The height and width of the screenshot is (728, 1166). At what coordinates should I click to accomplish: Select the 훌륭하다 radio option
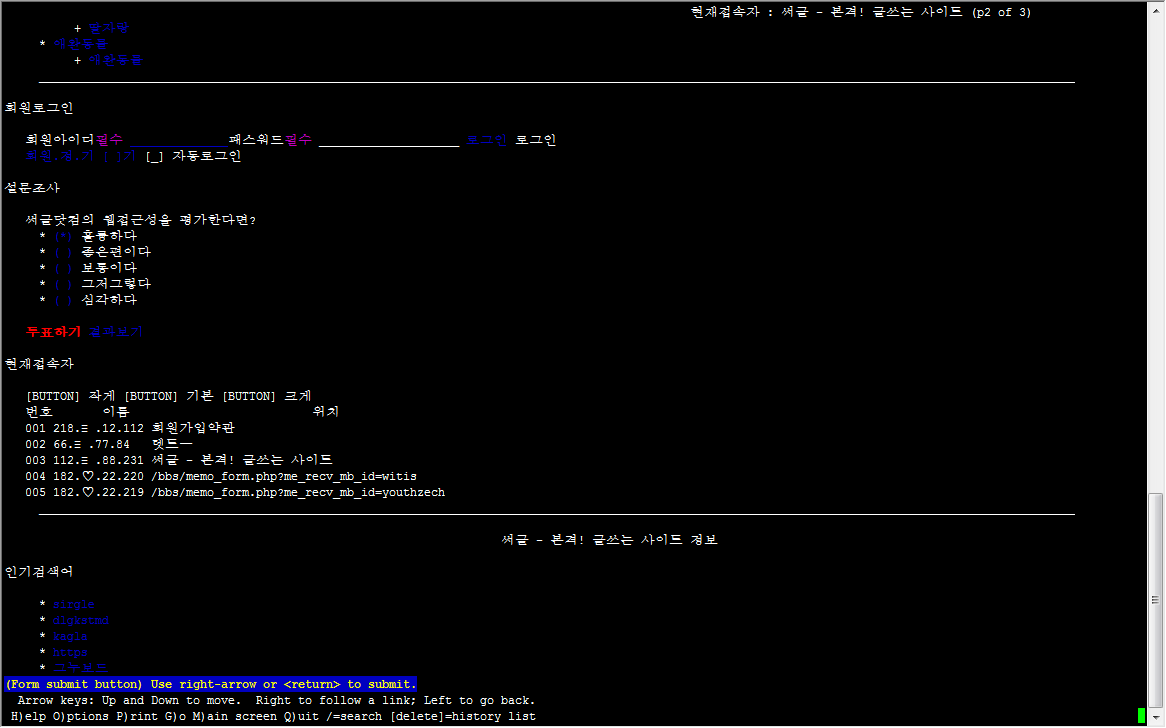pyautogui.click(x=63, y=236)
